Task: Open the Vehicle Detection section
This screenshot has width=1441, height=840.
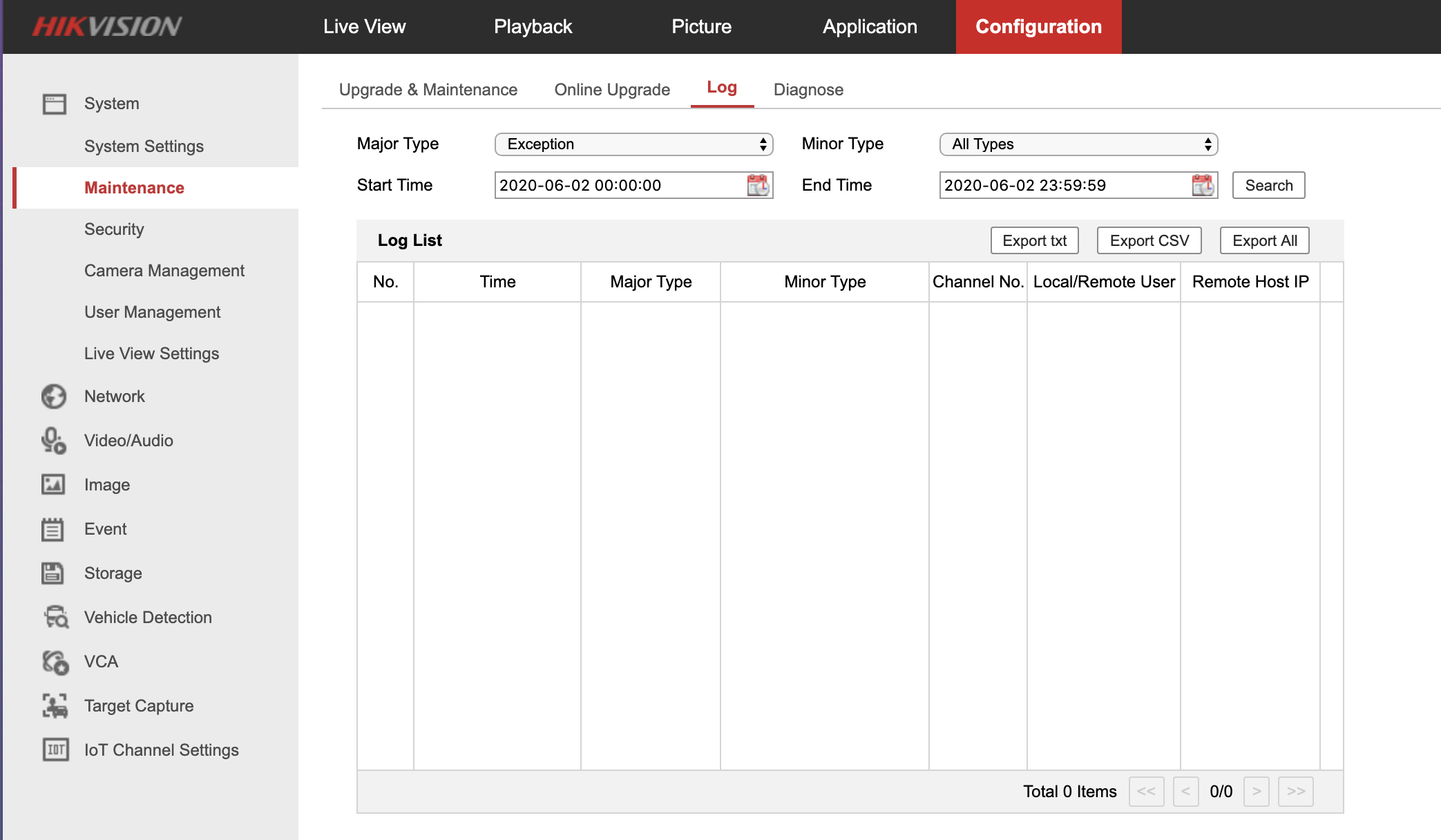Action: 148,617
